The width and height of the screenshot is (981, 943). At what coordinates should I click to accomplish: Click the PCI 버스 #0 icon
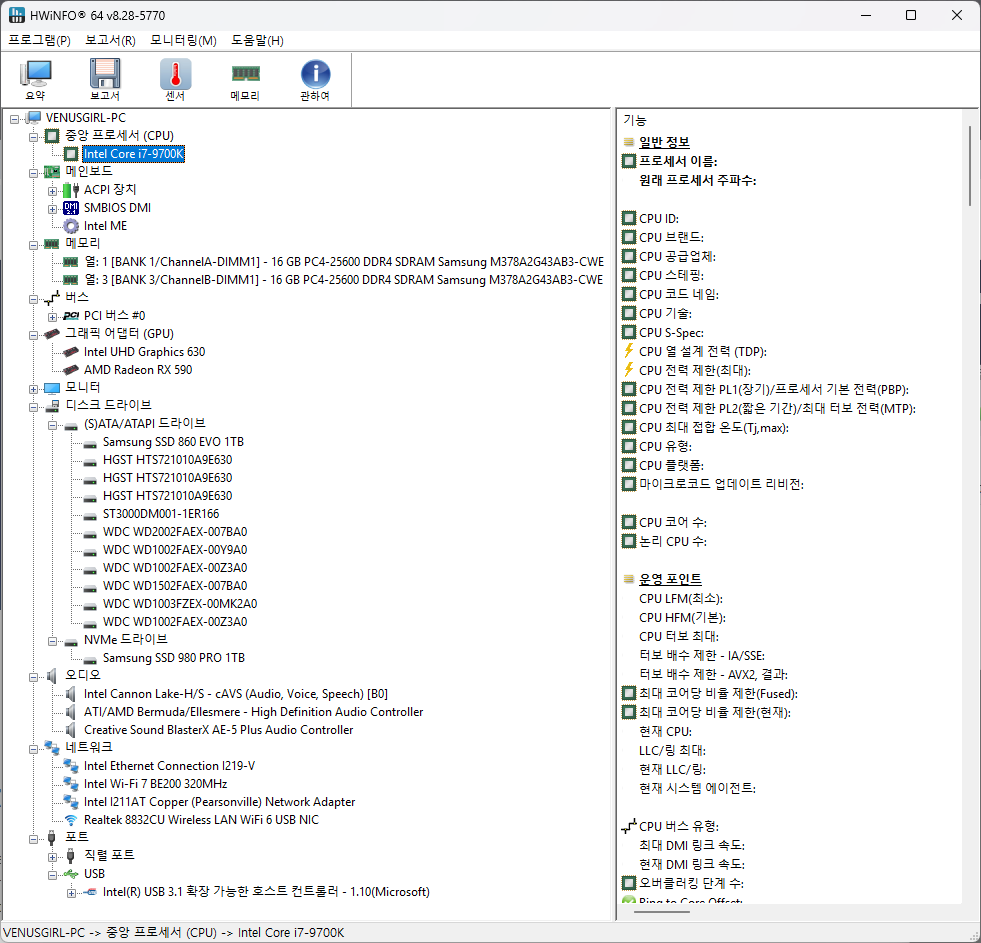pos(71,316)
